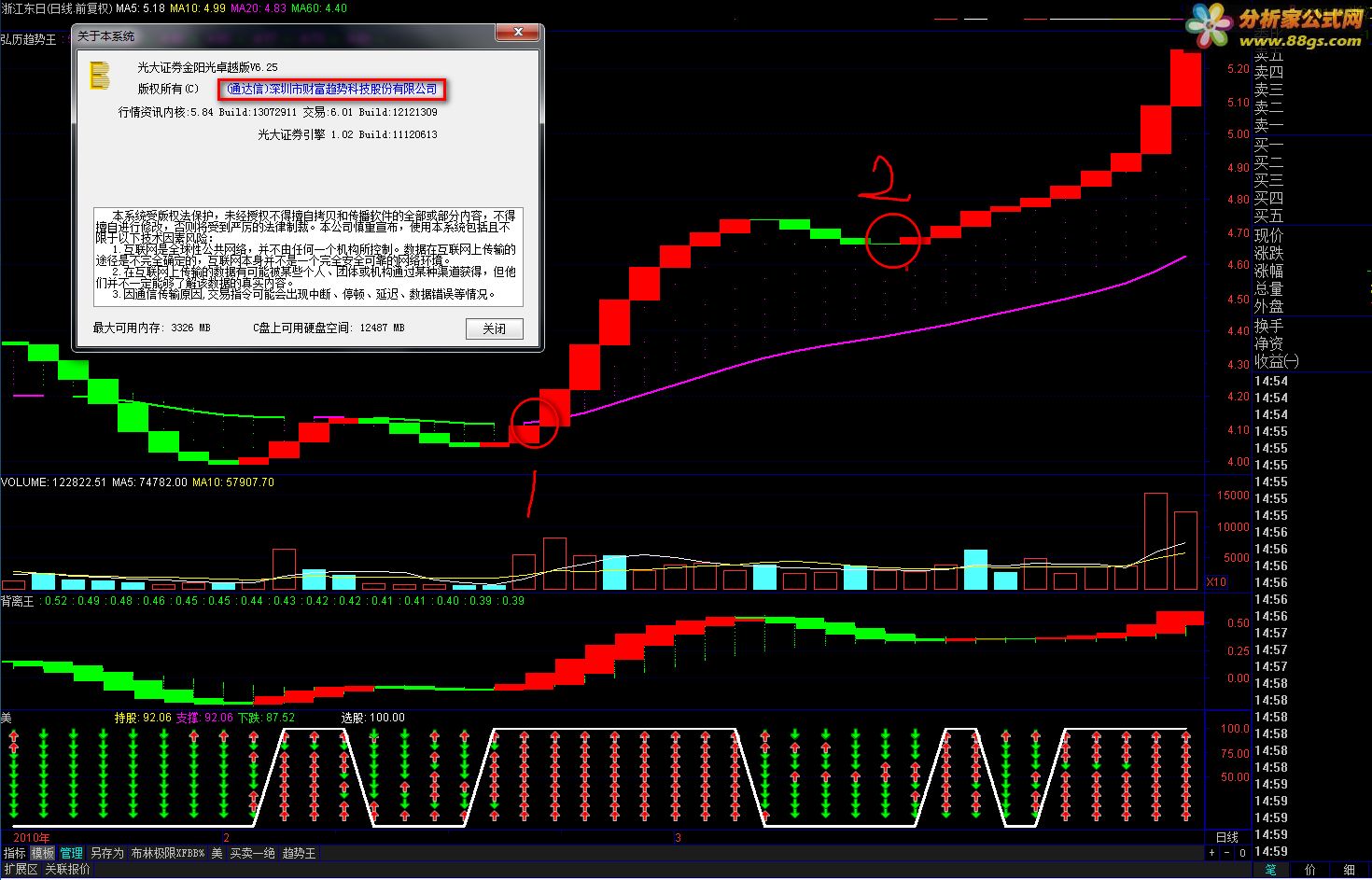Click the X10 volume scale label

(x=1216, y=582)
